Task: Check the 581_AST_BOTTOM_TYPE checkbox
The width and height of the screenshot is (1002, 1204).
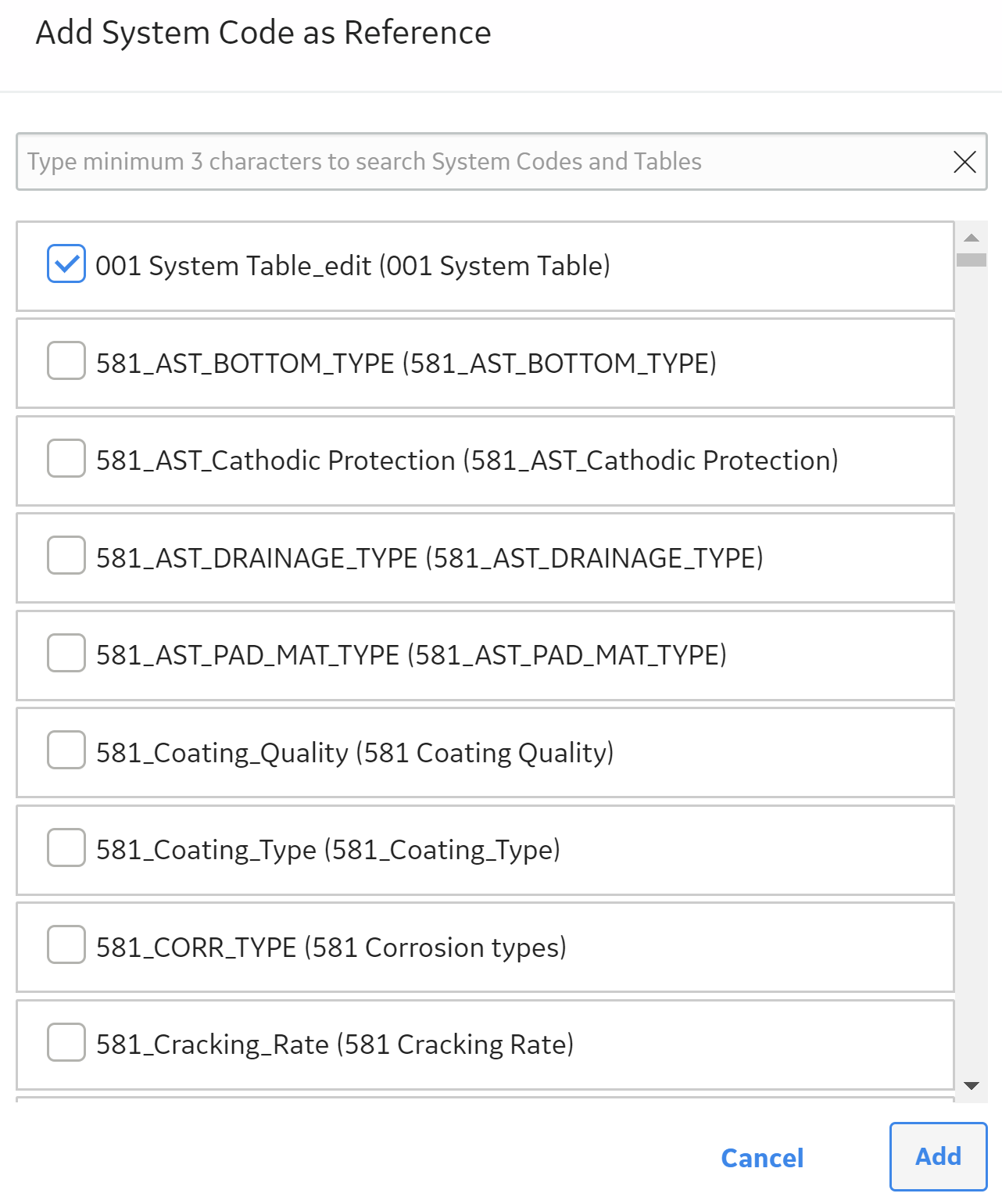Action: coord(66,360)
